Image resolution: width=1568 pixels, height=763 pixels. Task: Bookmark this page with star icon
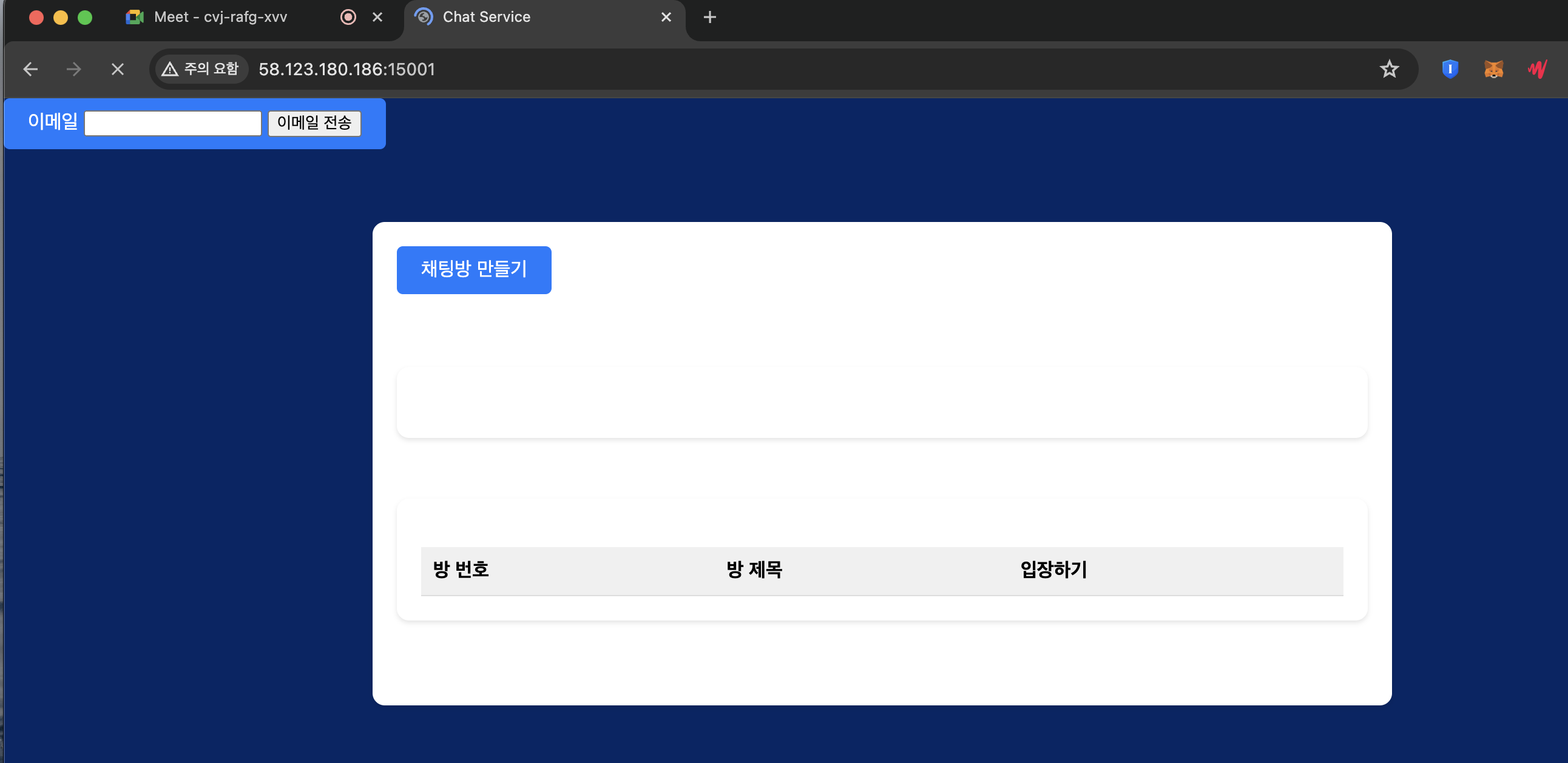(x=1388, y=69)
